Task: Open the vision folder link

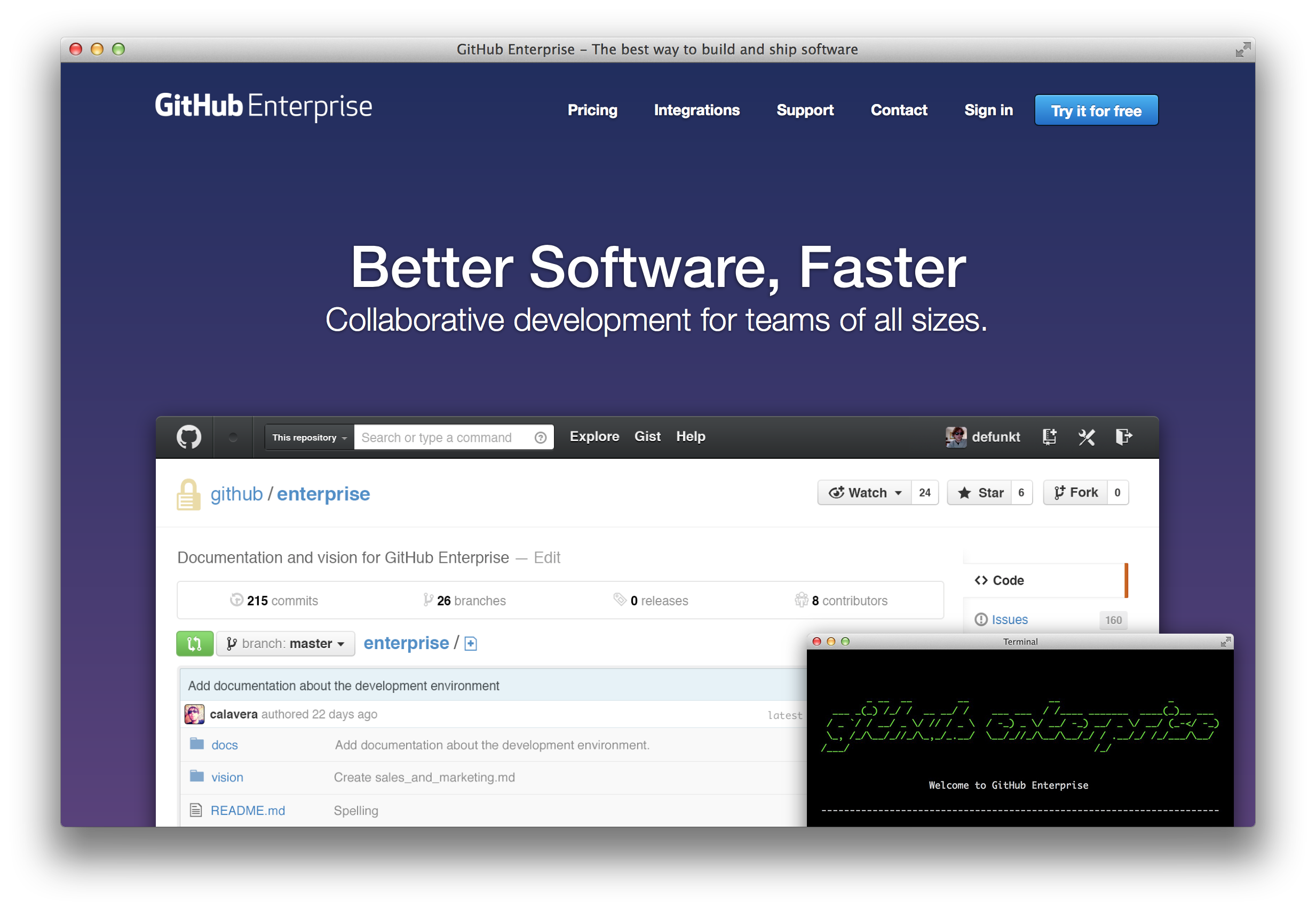Action: coord(227,778)
